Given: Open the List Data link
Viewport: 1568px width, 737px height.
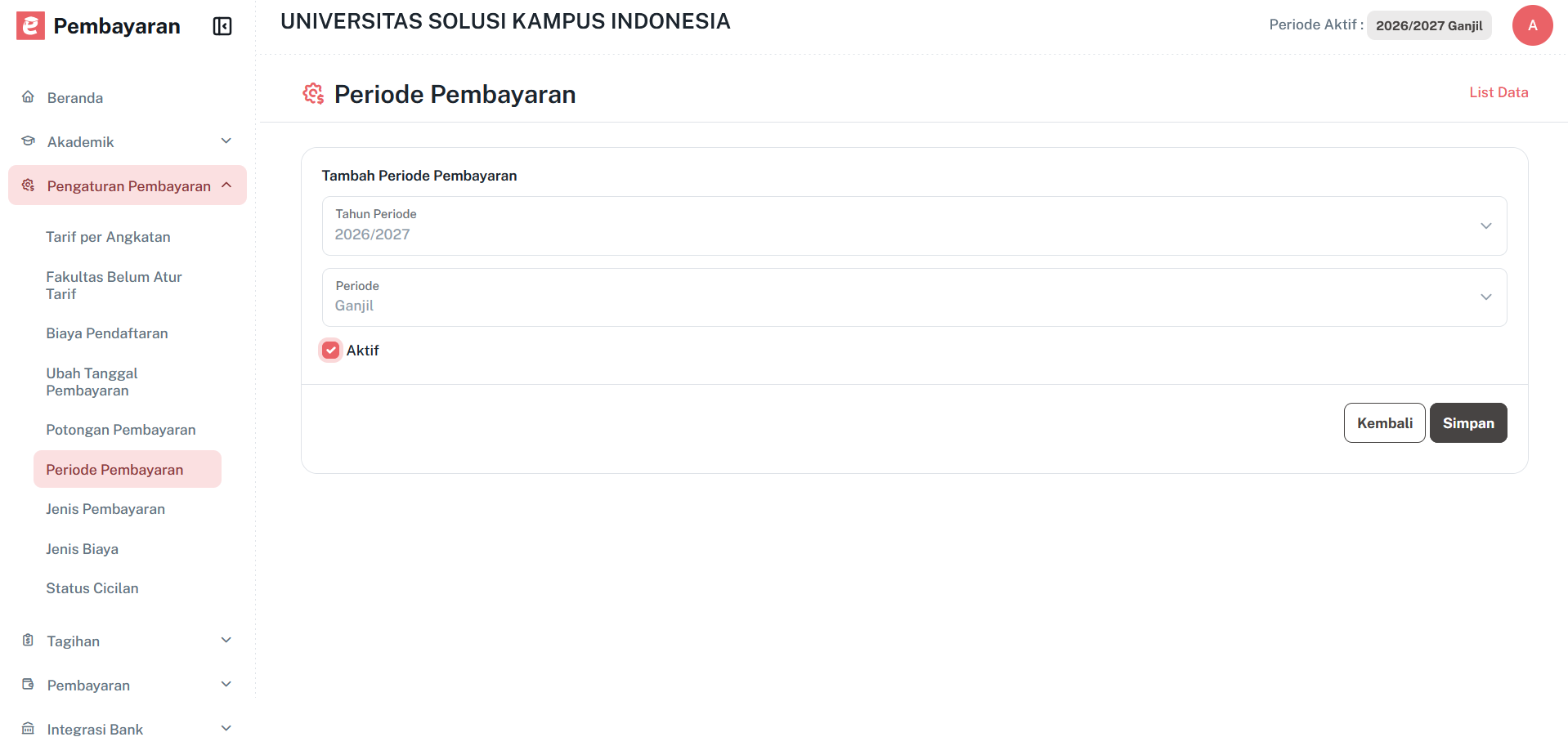Looking at the screenshot, I should (1499, 92).
